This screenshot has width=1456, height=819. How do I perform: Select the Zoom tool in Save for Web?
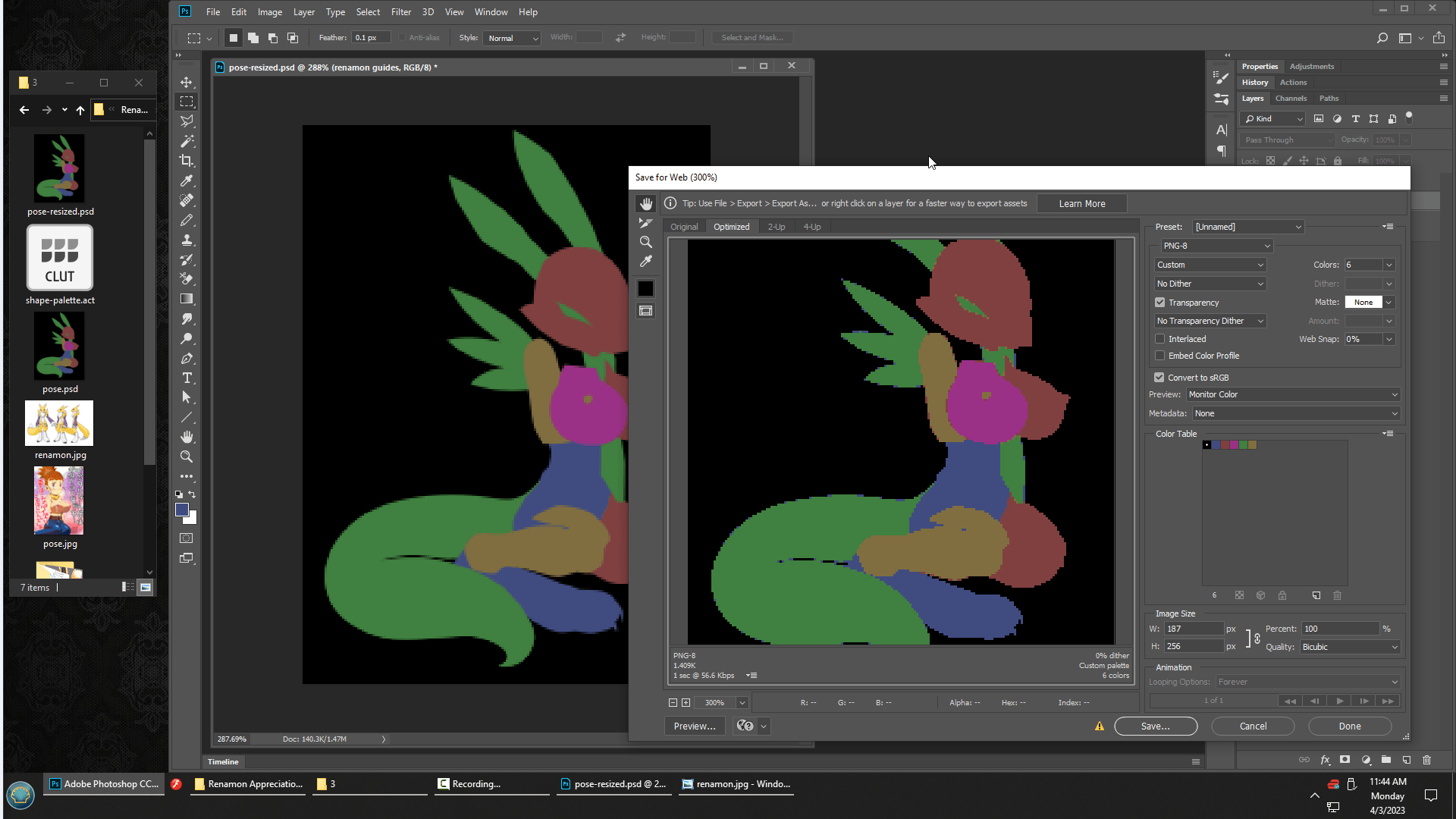645,242
